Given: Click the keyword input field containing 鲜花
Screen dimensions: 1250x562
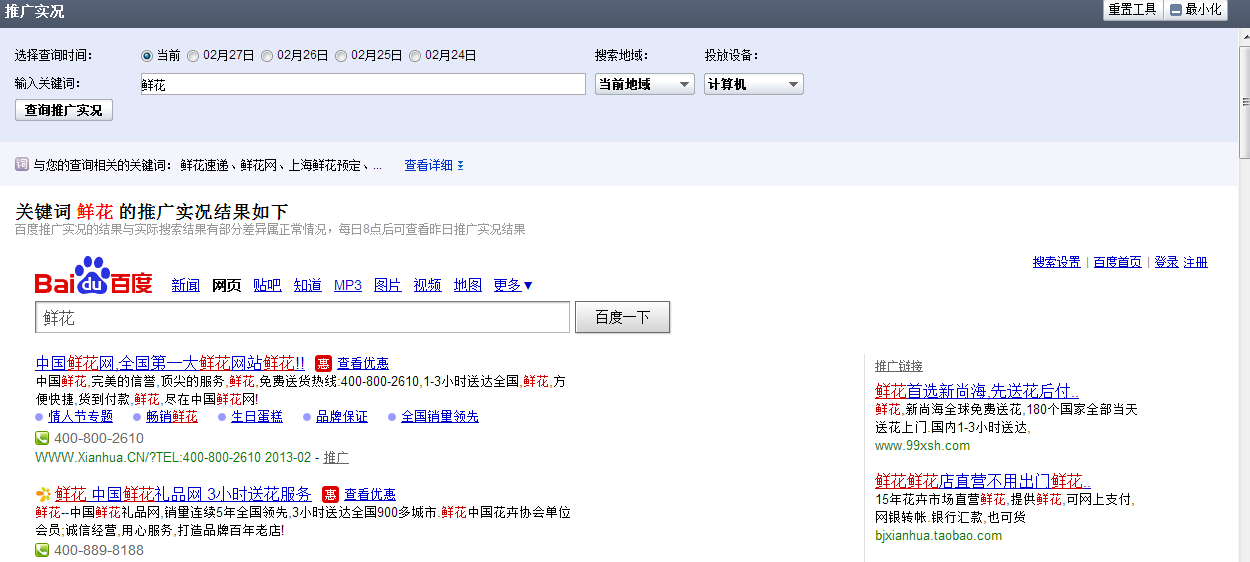Looking at the screenshot, I should point(363,85).
